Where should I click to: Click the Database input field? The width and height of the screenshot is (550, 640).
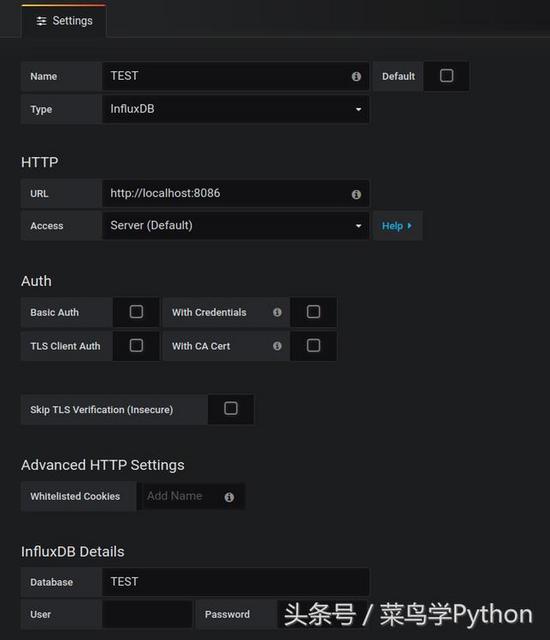pos(235,582)
